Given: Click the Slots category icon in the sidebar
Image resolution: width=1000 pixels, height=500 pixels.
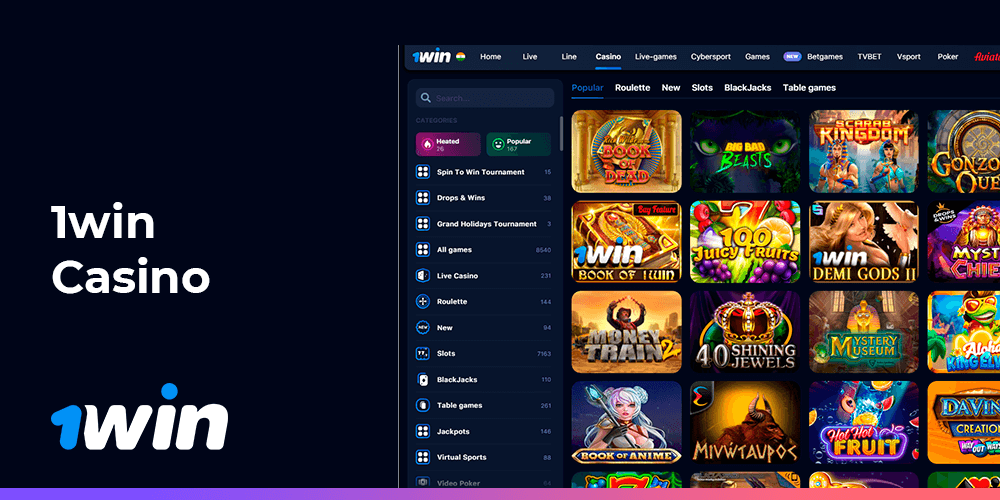Looking at the screenshot, I should coord(423,353).
